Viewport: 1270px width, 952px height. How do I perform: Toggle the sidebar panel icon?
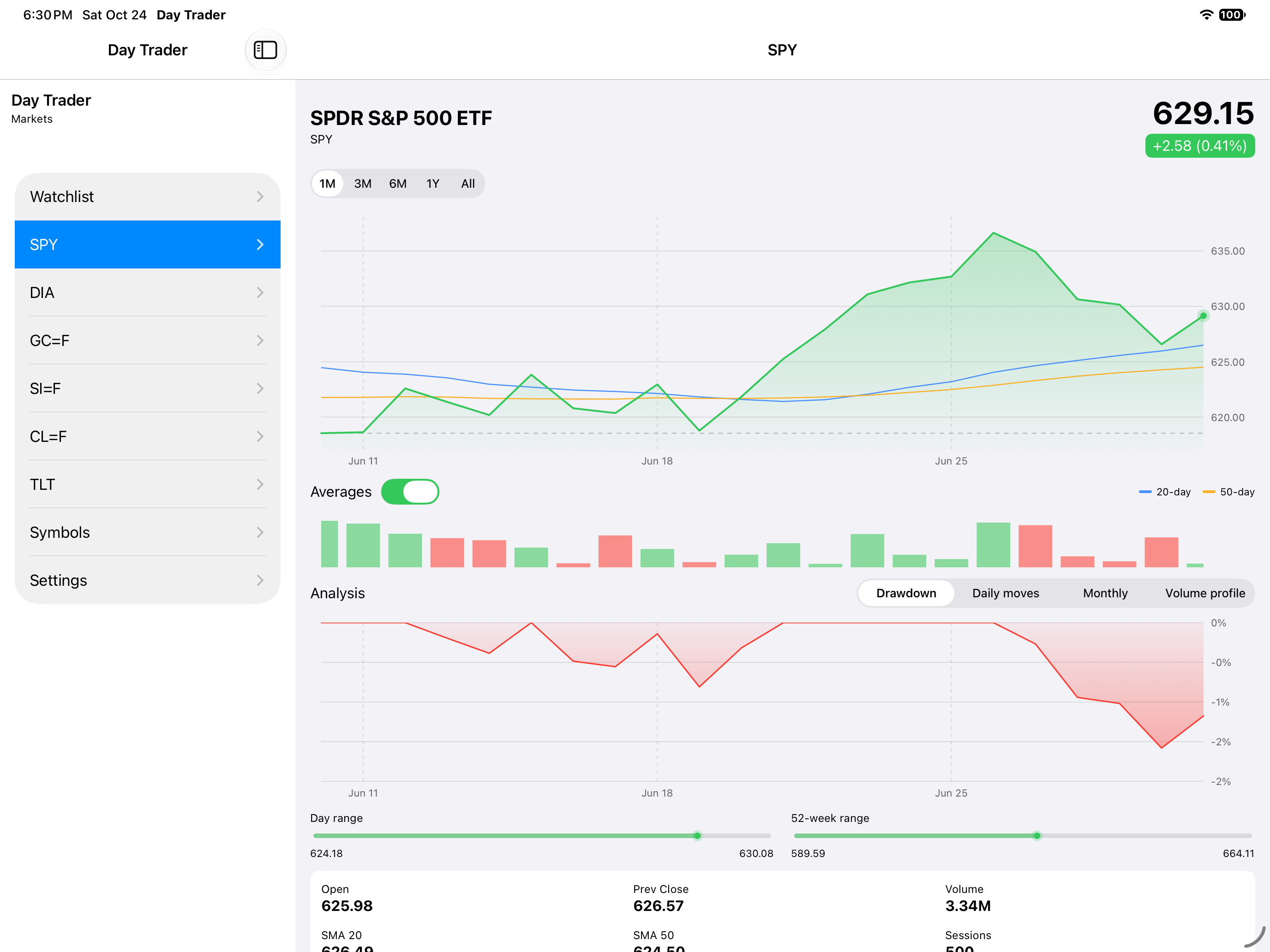pos(265,50)
